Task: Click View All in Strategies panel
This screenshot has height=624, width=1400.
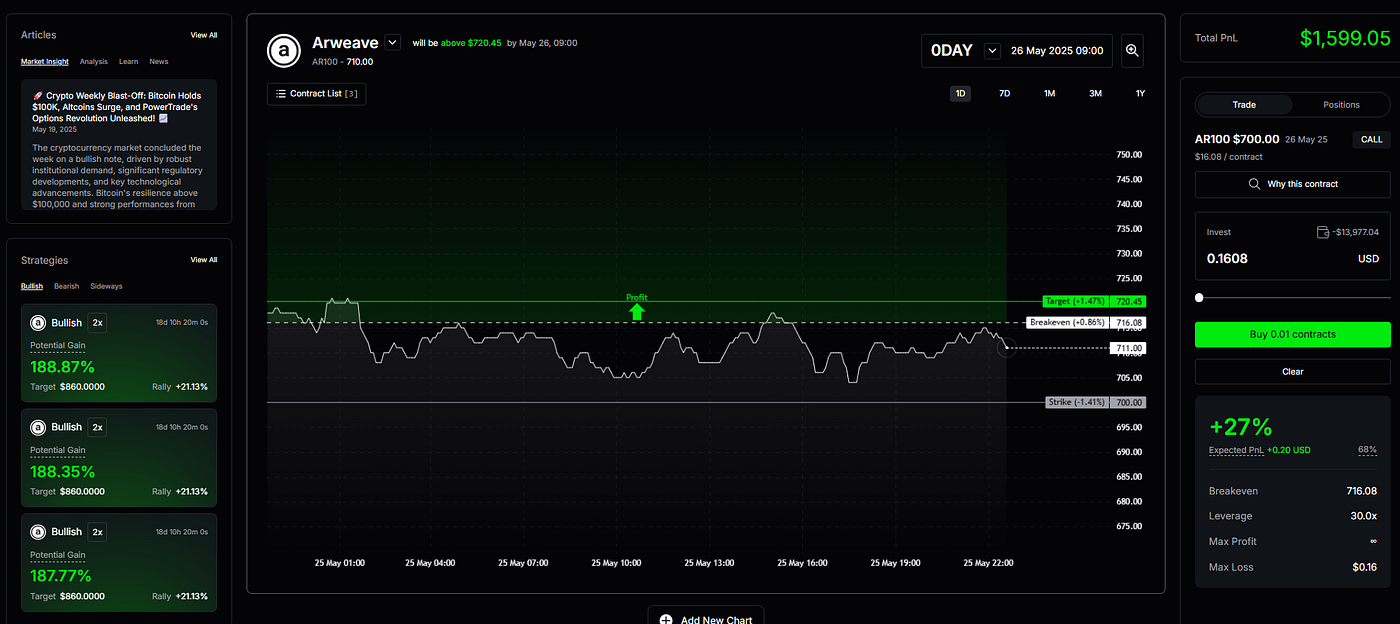Action: (204, 260)
